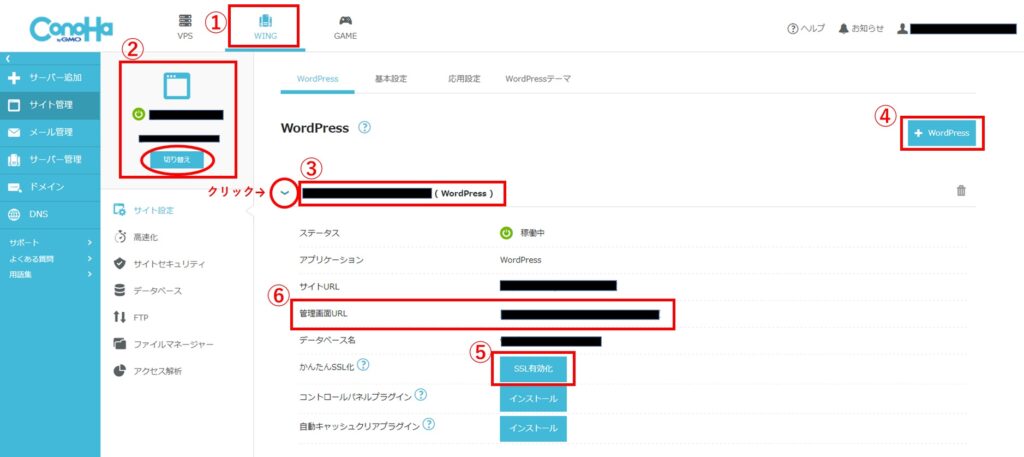This screenshot has height=457, width=1024.
Task: Open サイト管理 in sidebar
Action: point(50,105)
